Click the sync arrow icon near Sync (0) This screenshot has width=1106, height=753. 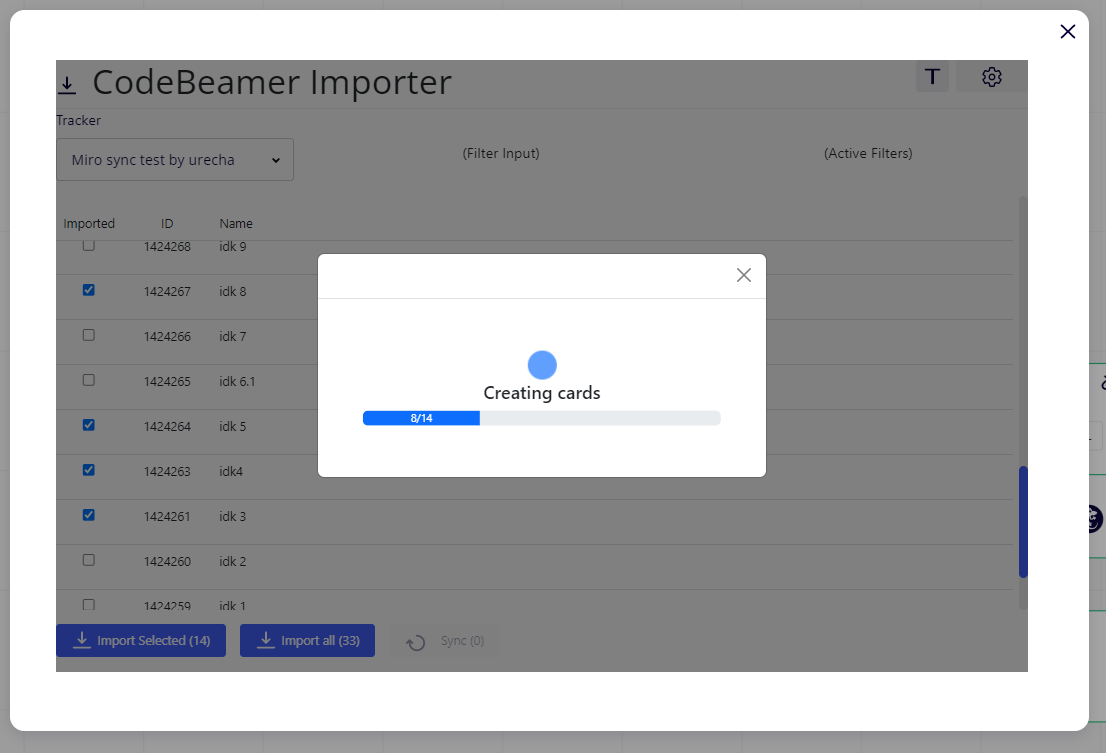(415, 642)
